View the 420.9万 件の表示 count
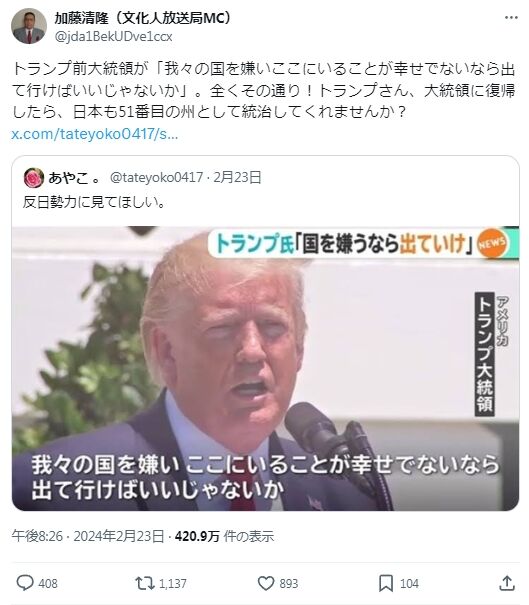 point(224,536)
